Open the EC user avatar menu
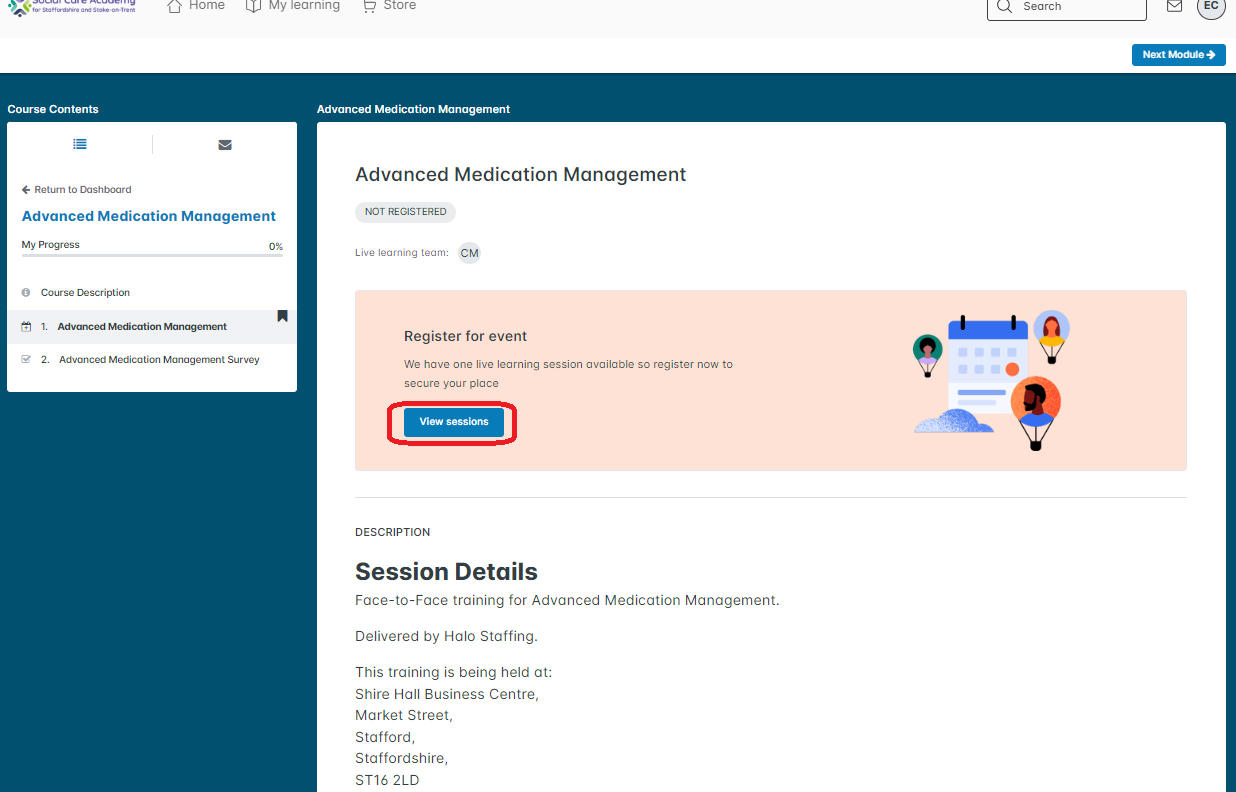Image resolution: width=1236 pixels, height=792 pixels. 1211,6
